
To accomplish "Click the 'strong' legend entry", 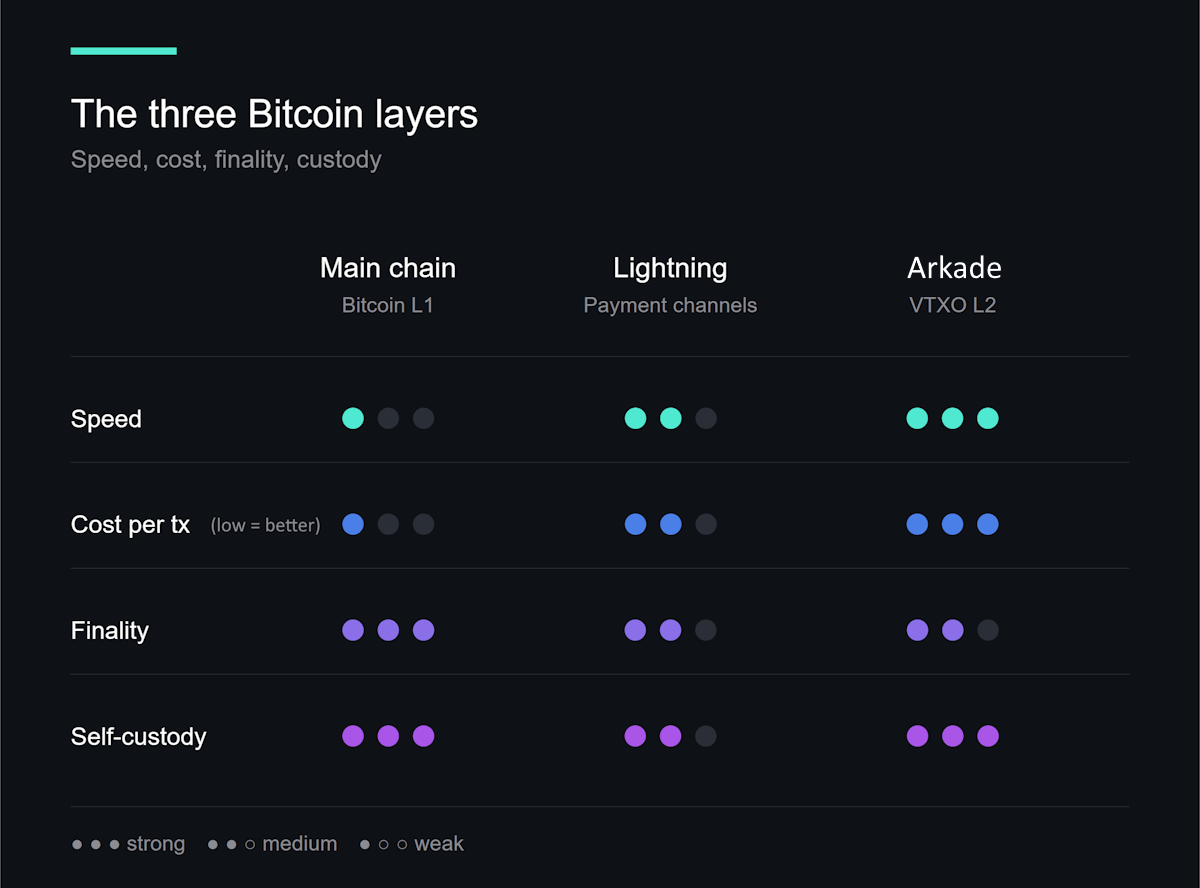I will click(128, 844).
